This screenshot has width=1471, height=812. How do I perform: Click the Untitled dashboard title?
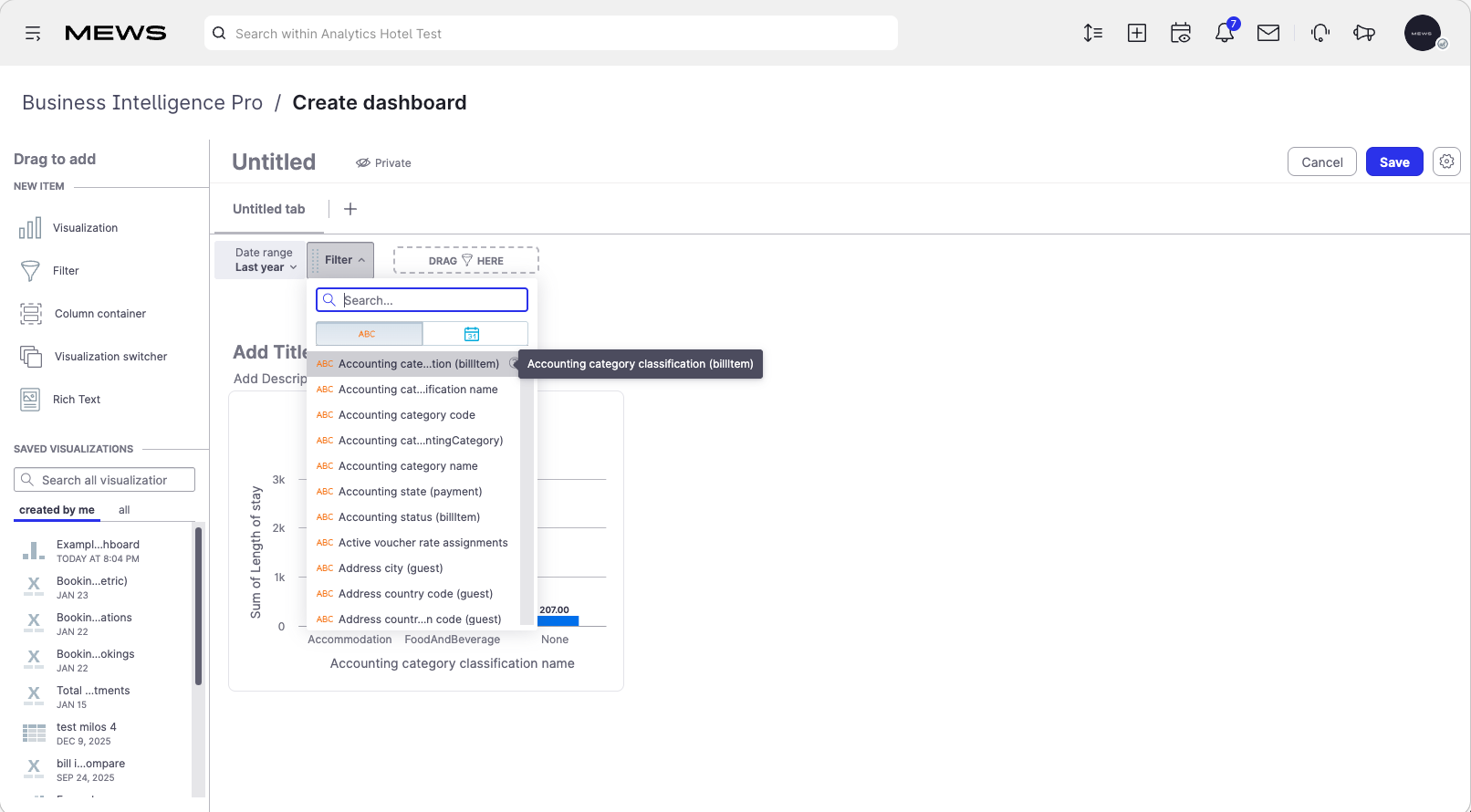pyautogui.click(x=274, y=161)
